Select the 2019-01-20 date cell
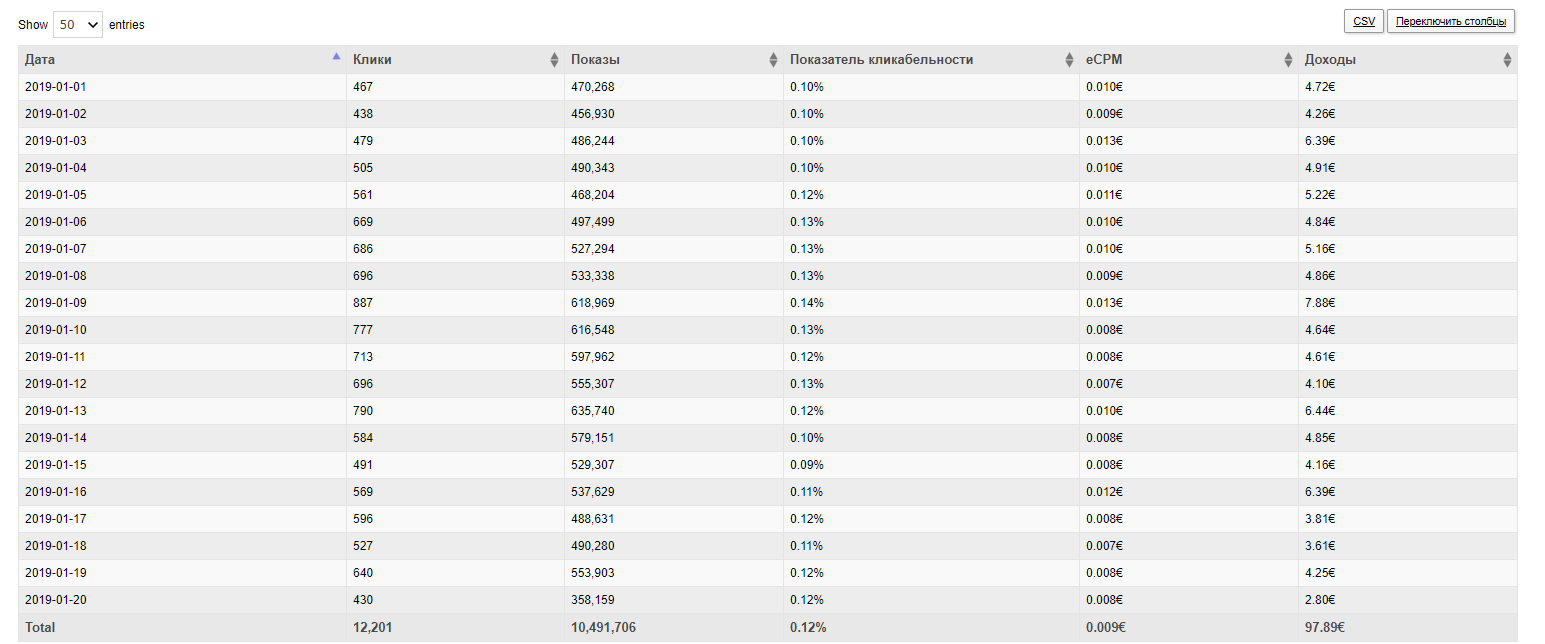This screenshot has height=644, width=1545. [x=56, y=600]
